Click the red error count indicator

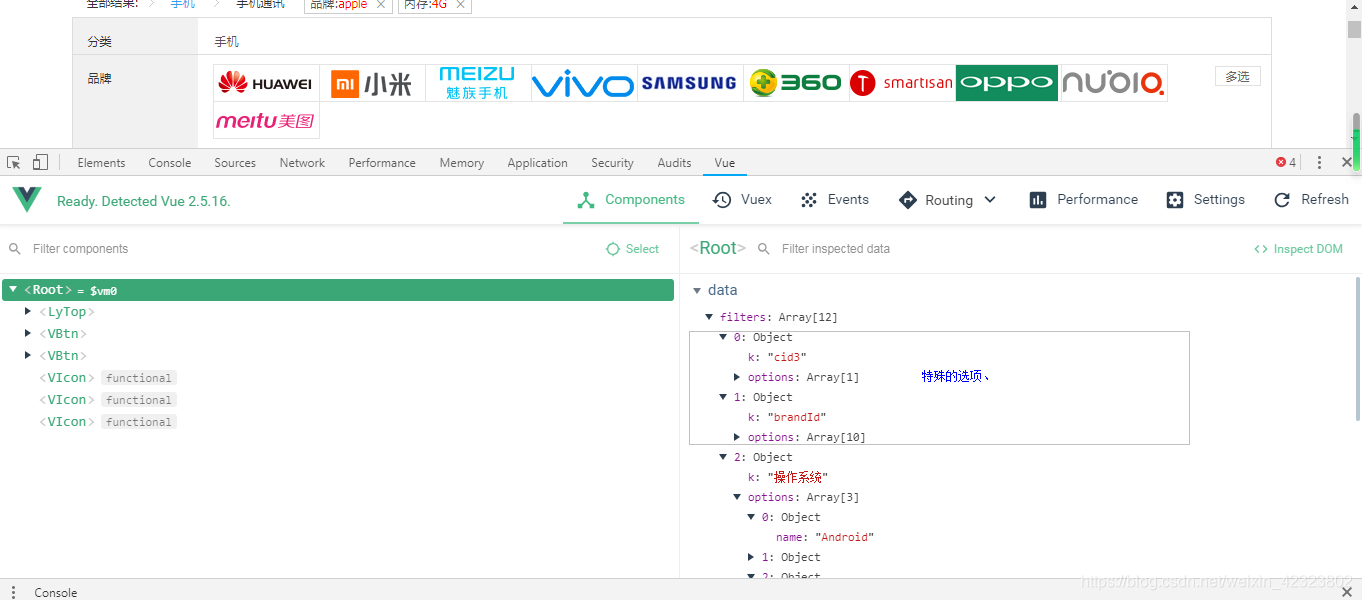pos(1286,162)
